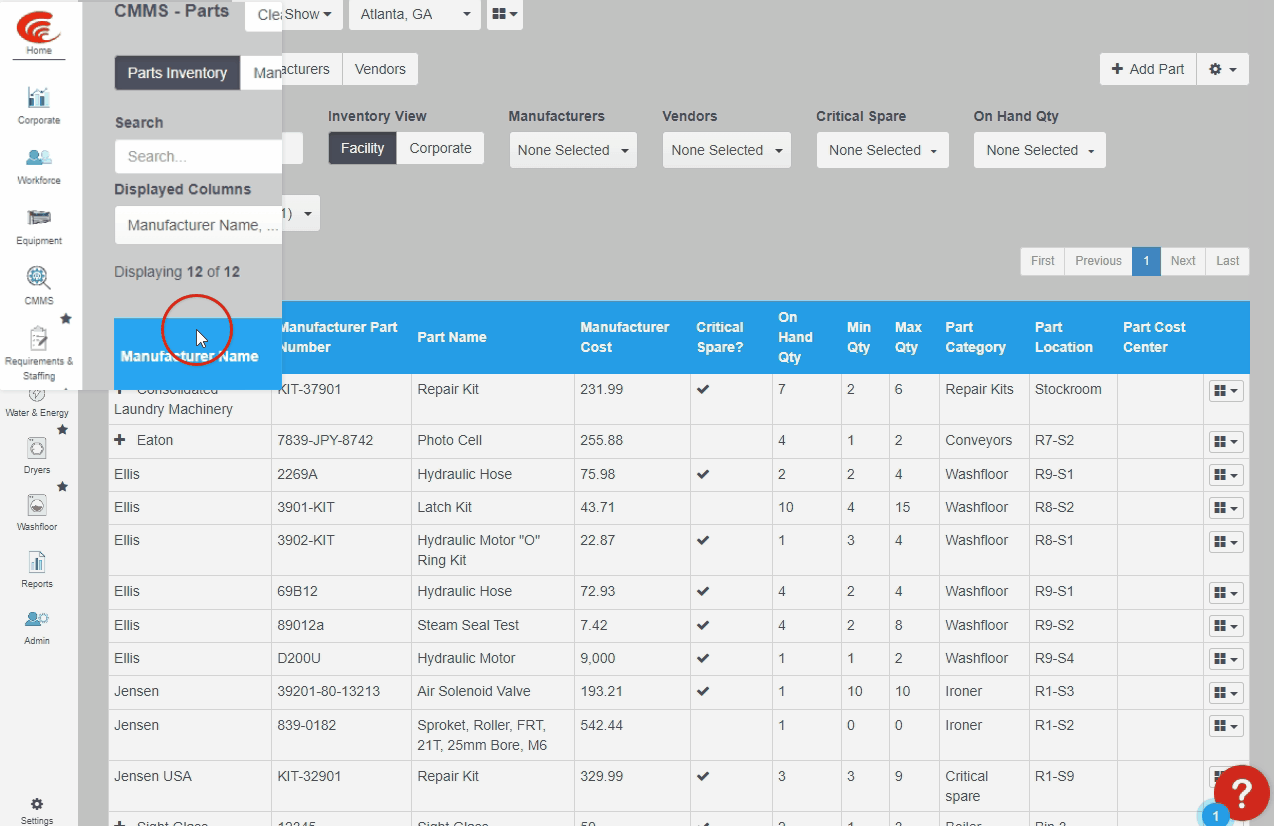Viewport: 1274px width, 826px height.
Task: Switch to the Vendors tab
Action: tap(380, 69)
